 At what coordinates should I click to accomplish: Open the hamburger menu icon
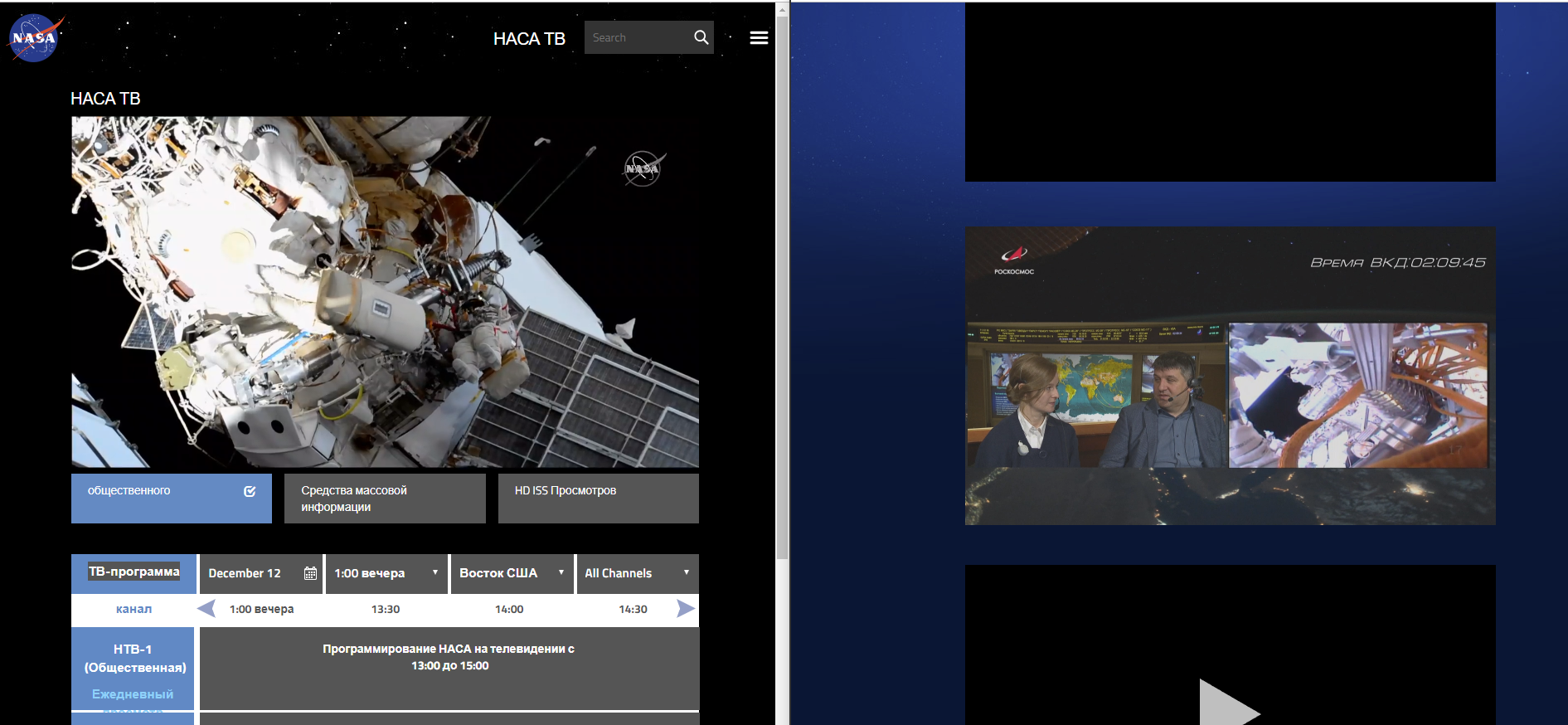pyautogui.click(x=759, y=38)
